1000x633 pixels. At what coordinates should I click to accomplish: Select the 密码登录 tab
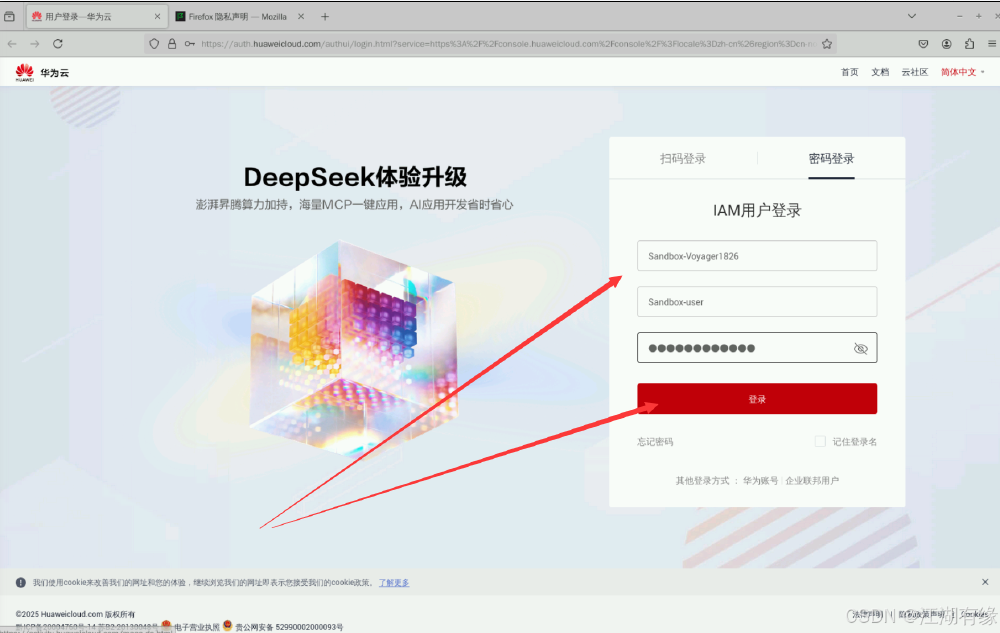[831, 159]
